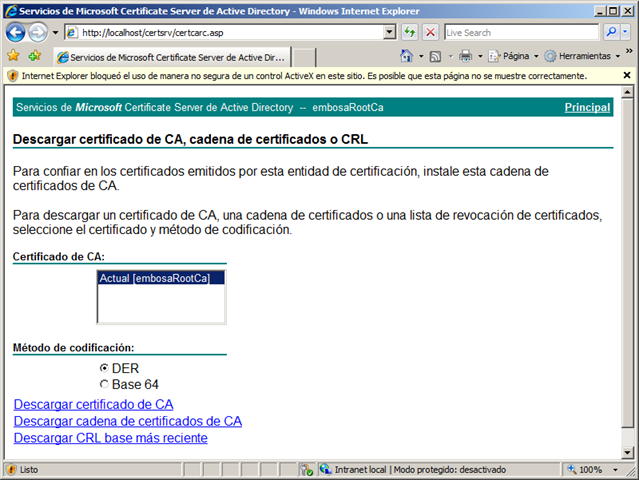
Task: Click the search magnifier icon
Action: pos(612,32)
